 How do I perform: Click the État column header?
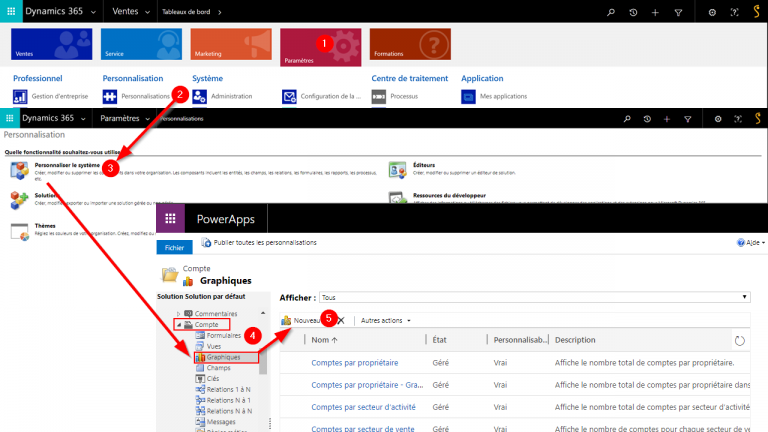tap(439, 339)
